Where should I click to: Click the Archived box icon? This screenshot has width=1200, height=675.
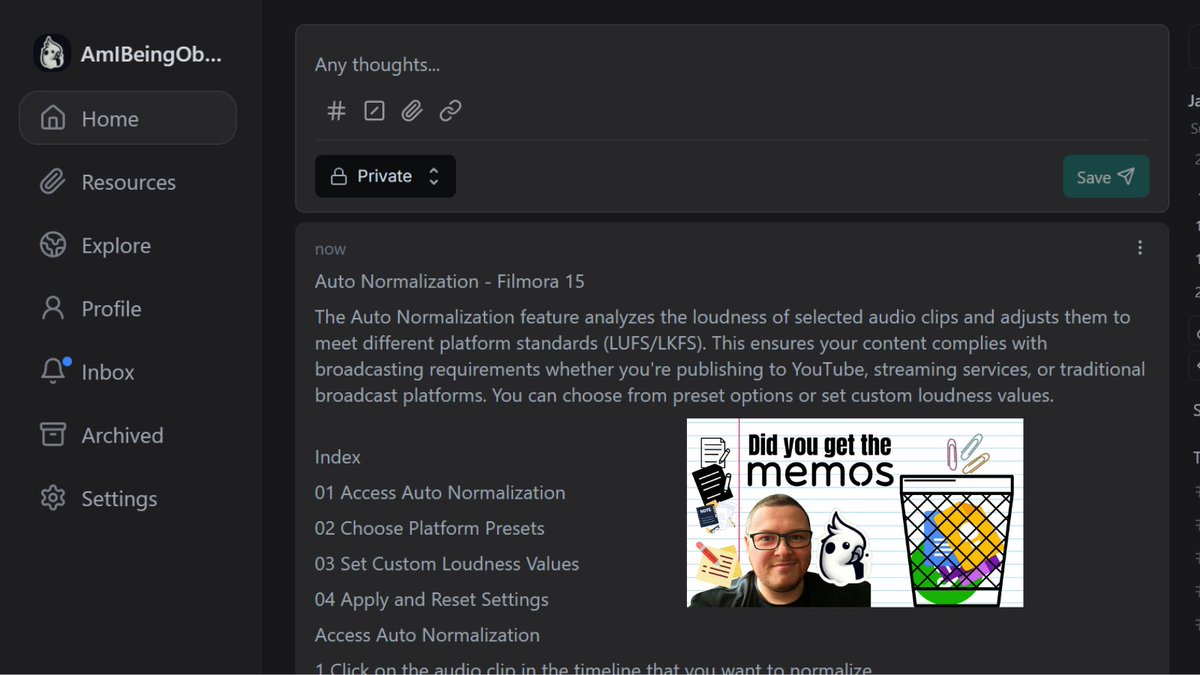tap(52, 435)
